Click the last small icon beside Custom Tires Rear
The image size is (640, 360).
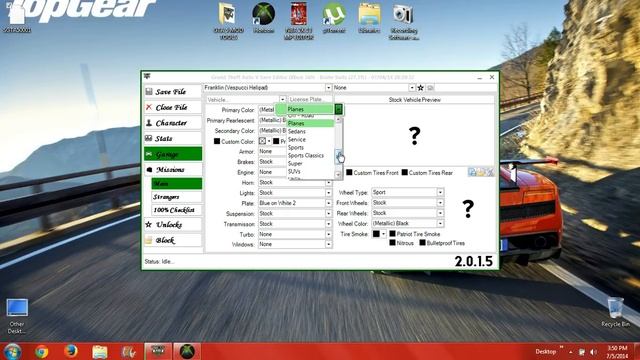tap(490, 172)
